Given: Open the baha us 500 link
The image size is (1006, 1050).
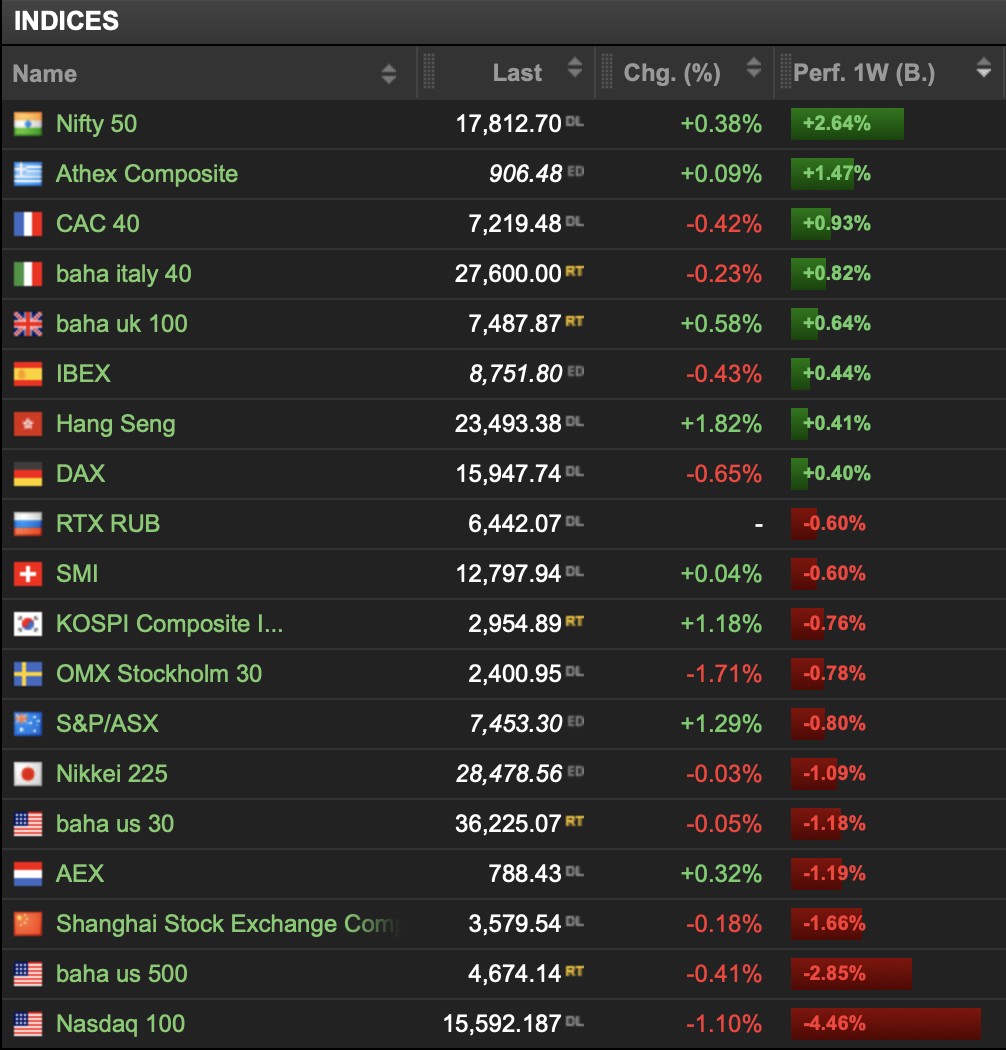Looking at the screenshot, I should pos(122,974).
